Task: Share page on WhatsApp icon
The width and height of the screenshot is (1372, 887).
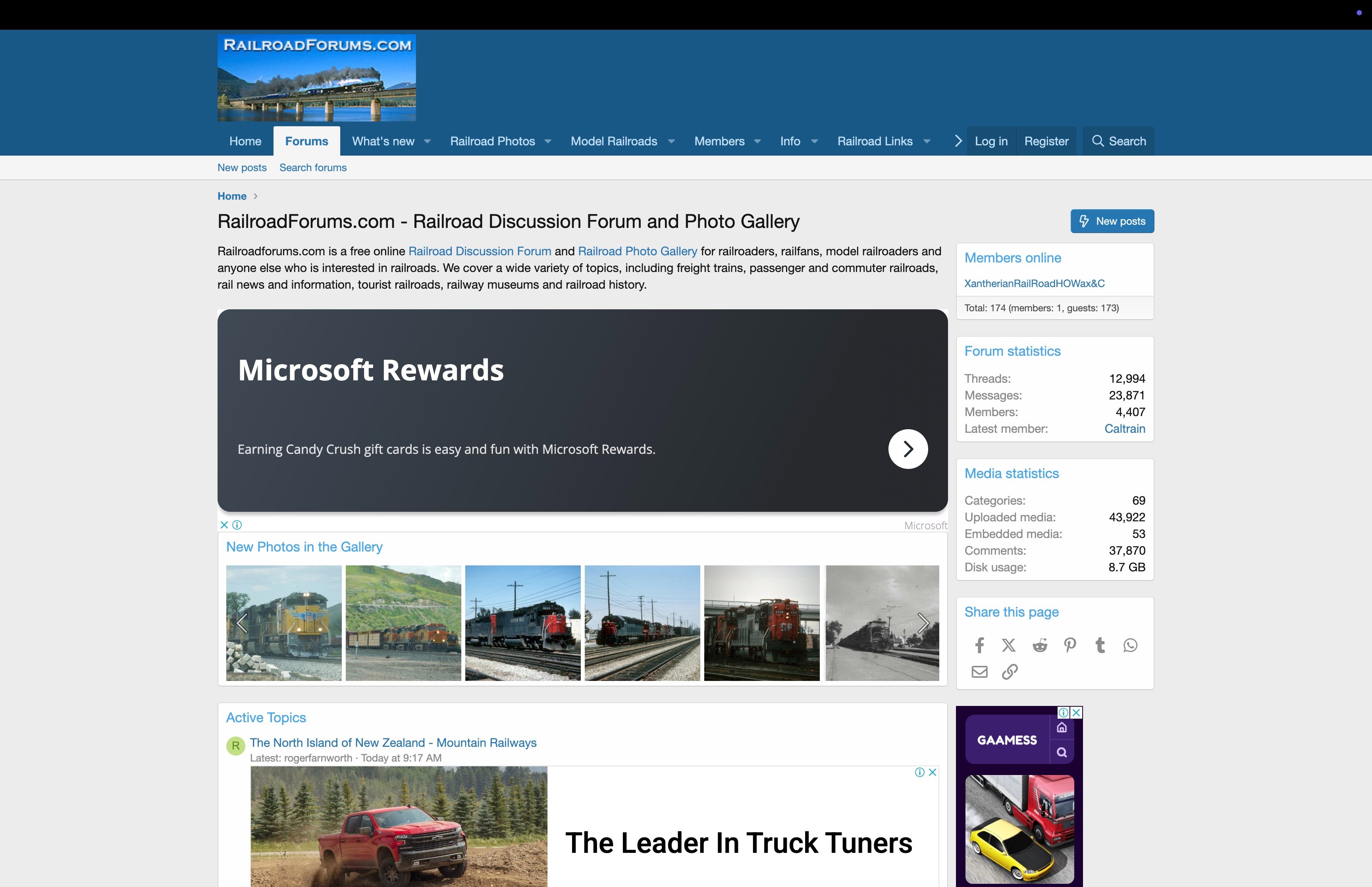Action: click(x=1130, y=645)
